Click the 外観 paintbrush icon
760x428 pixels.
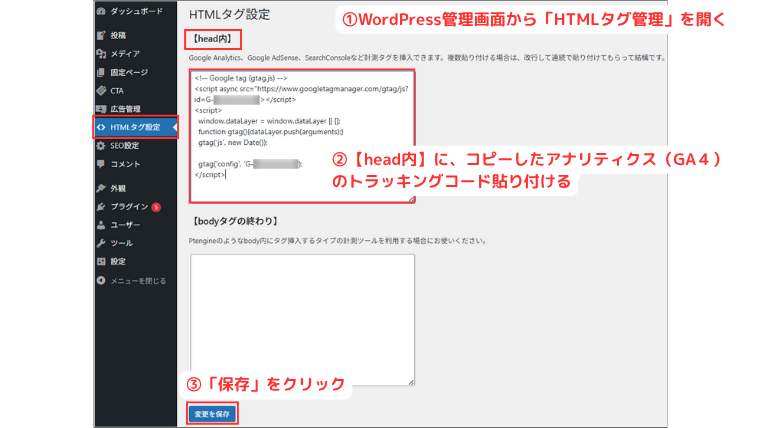(101, 189)
